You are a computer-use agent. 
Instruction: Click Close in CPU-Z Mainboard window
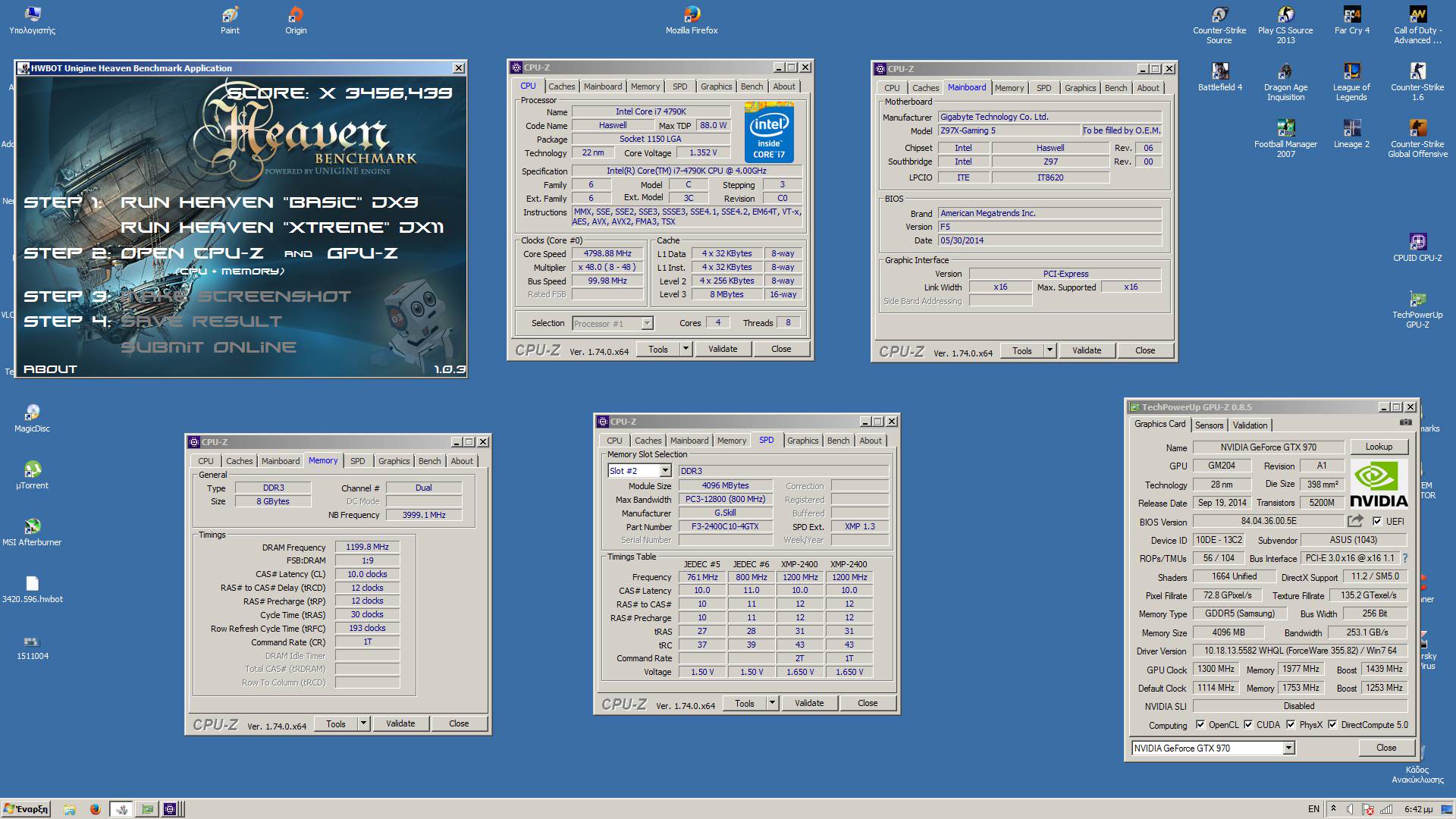click(1144, 350)
